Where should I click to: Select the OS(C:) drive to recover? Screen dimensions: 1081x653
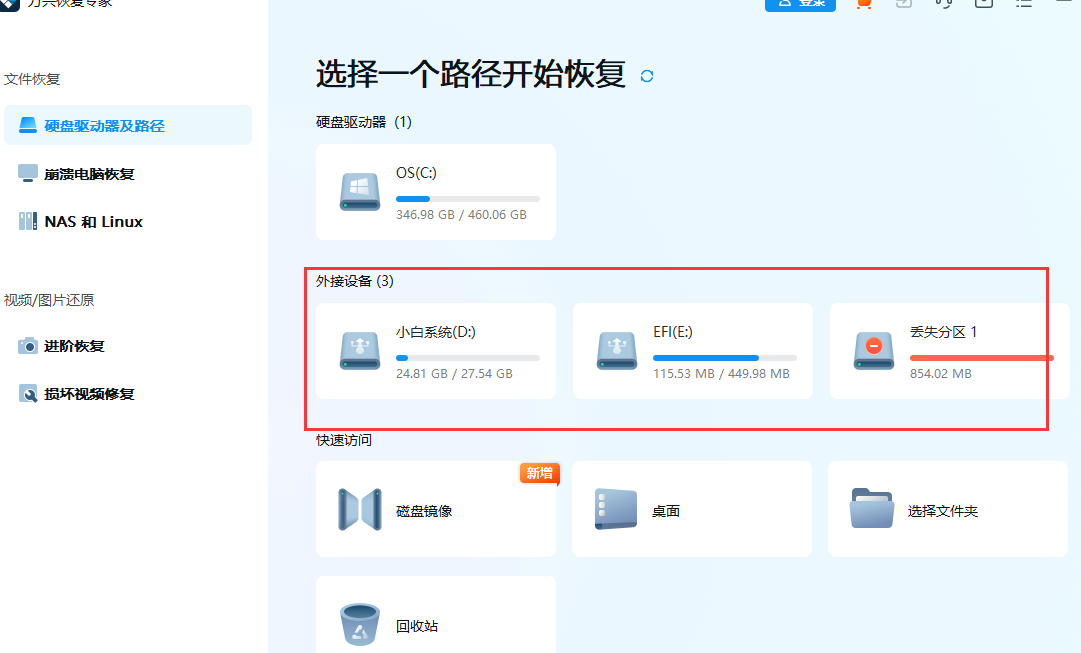[435, 191]
